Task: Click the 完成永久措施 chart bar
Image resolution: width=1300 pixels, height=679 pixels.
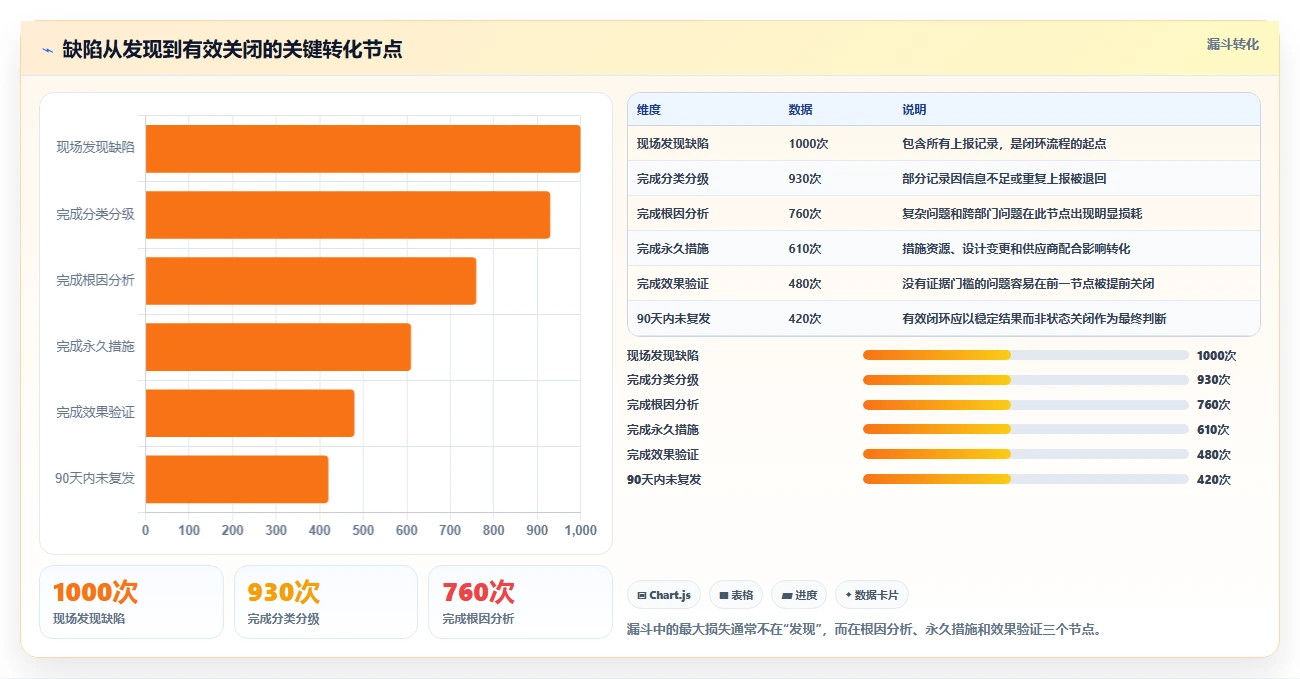Action: point(278,347)
